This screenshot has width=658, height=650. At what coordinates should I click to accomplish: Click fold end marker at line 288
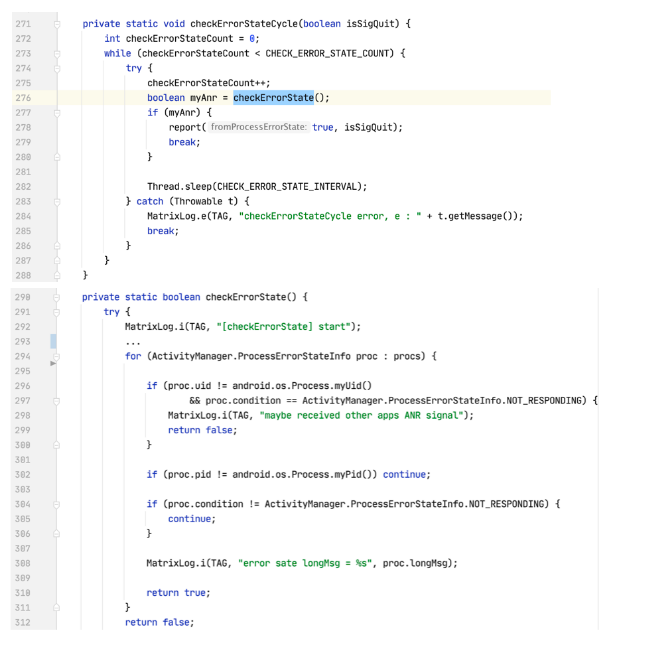click(57, 276)
